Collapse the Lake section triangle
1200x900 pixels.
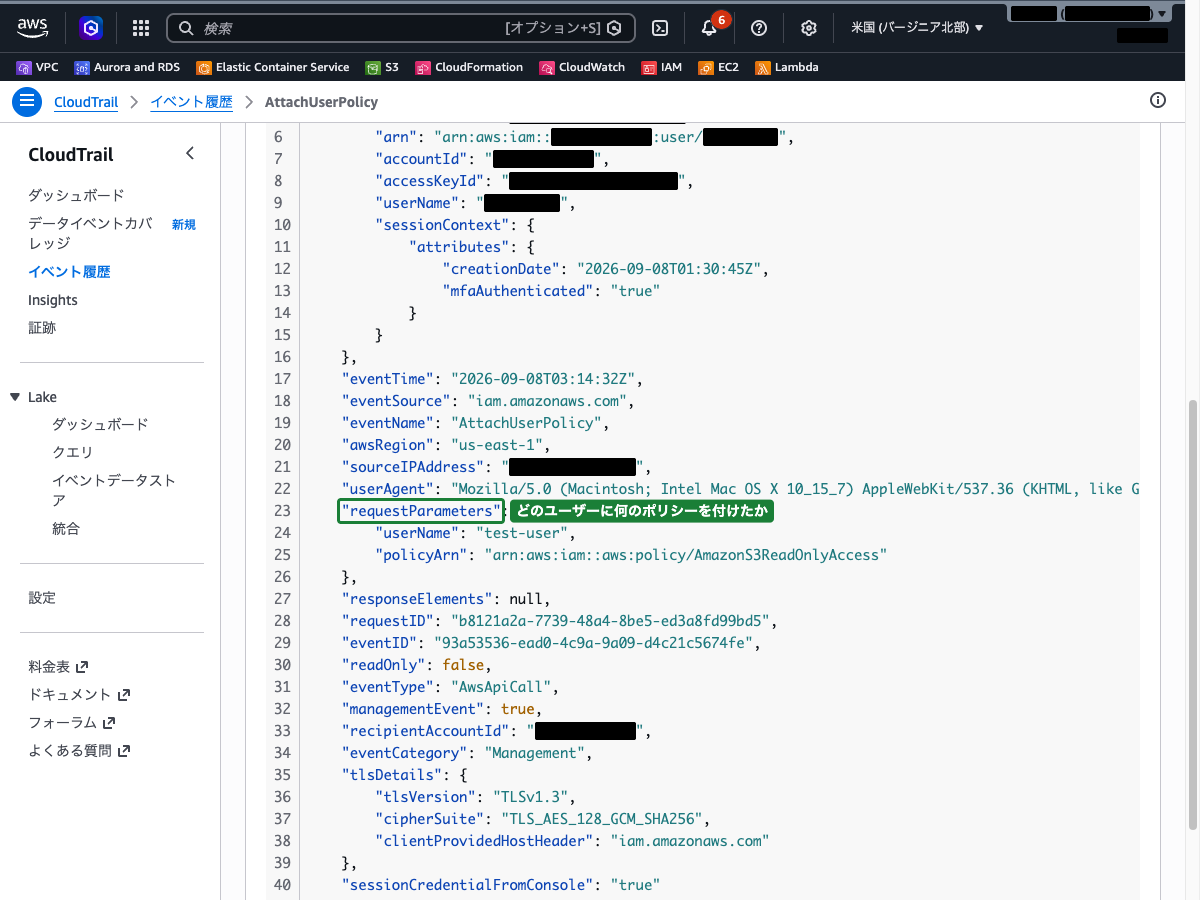coord(14,397)
